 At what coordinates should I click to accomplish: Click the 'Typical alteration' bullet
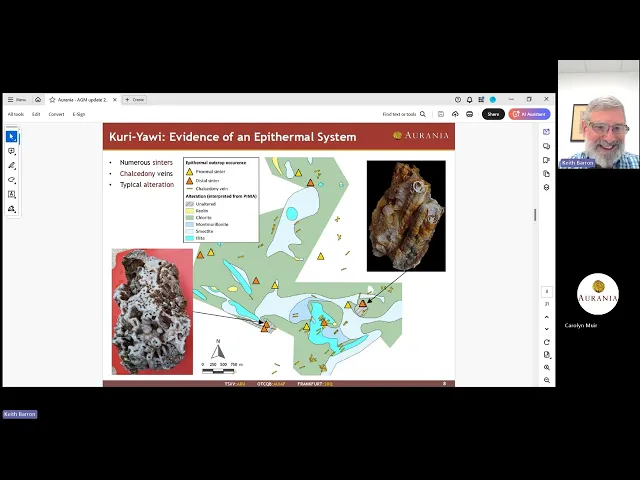[x=147, y=184]
